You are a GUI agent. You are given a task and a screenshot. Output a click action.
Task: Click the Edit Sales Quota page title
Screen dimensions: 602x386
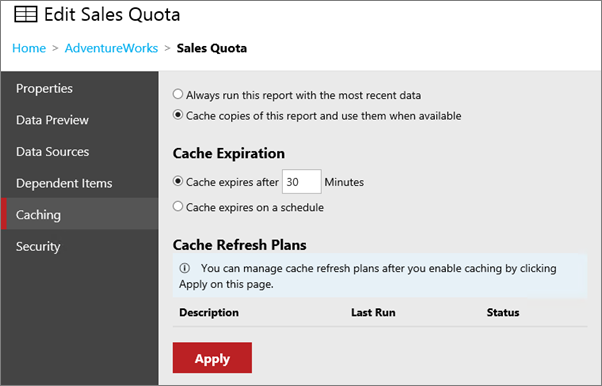click(x=112, y=15)
